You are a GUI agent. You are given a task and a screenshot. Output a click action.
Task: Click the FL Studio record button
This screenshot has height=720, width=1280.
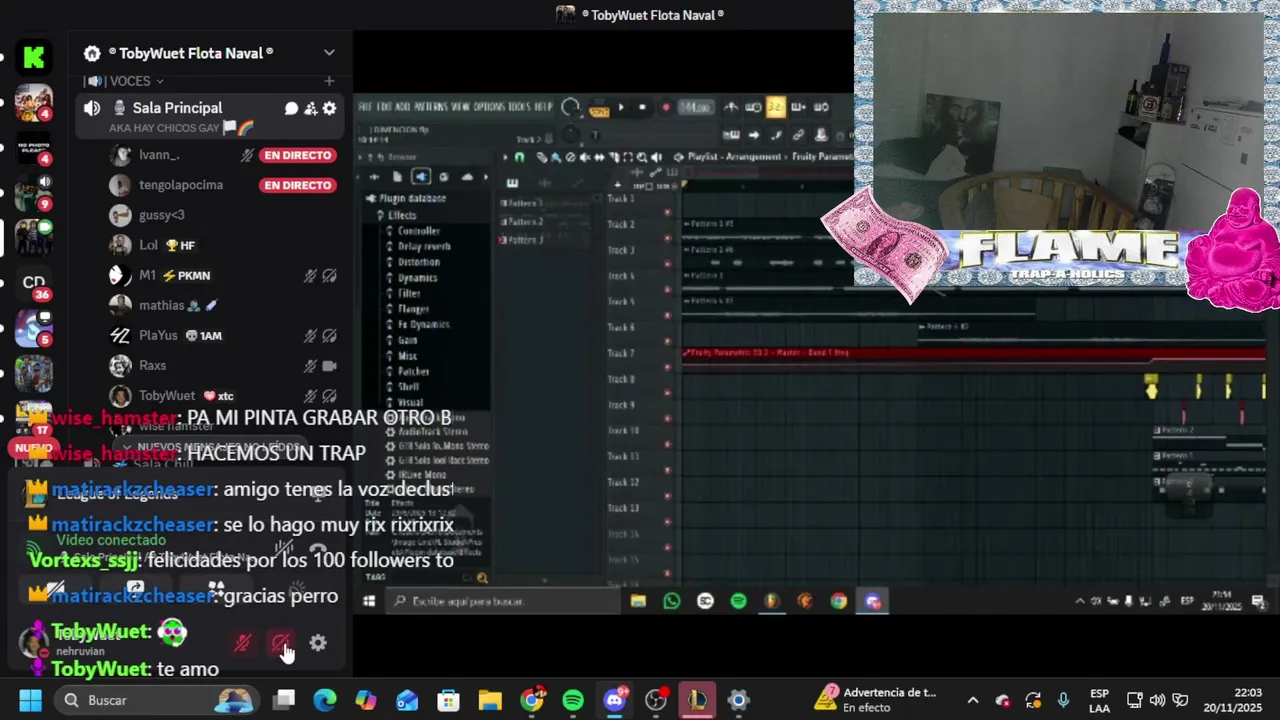[x=665, y=108]
